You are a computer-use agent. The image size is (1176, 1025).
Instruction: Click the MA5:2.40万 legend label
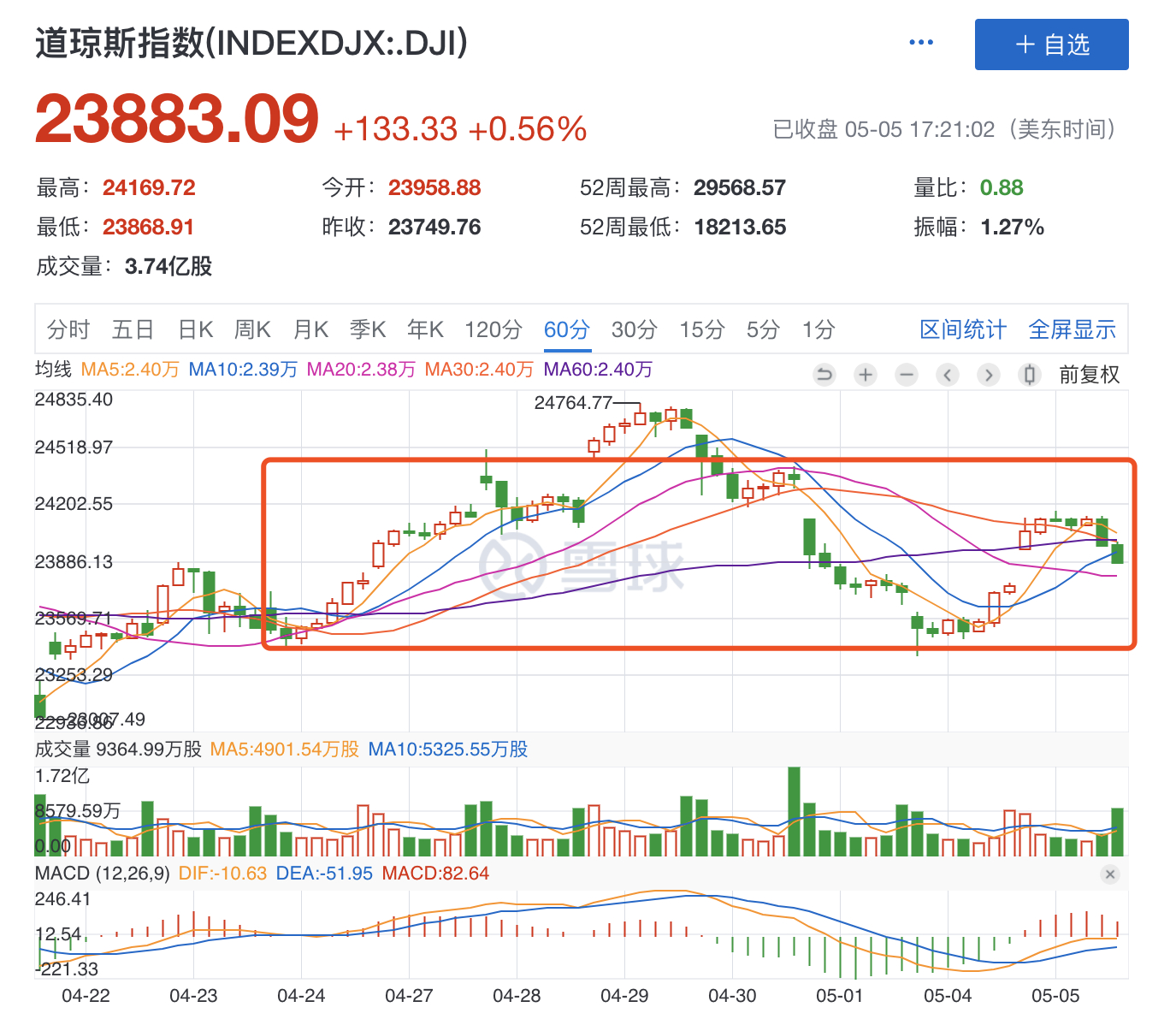(x=130, y=370)
